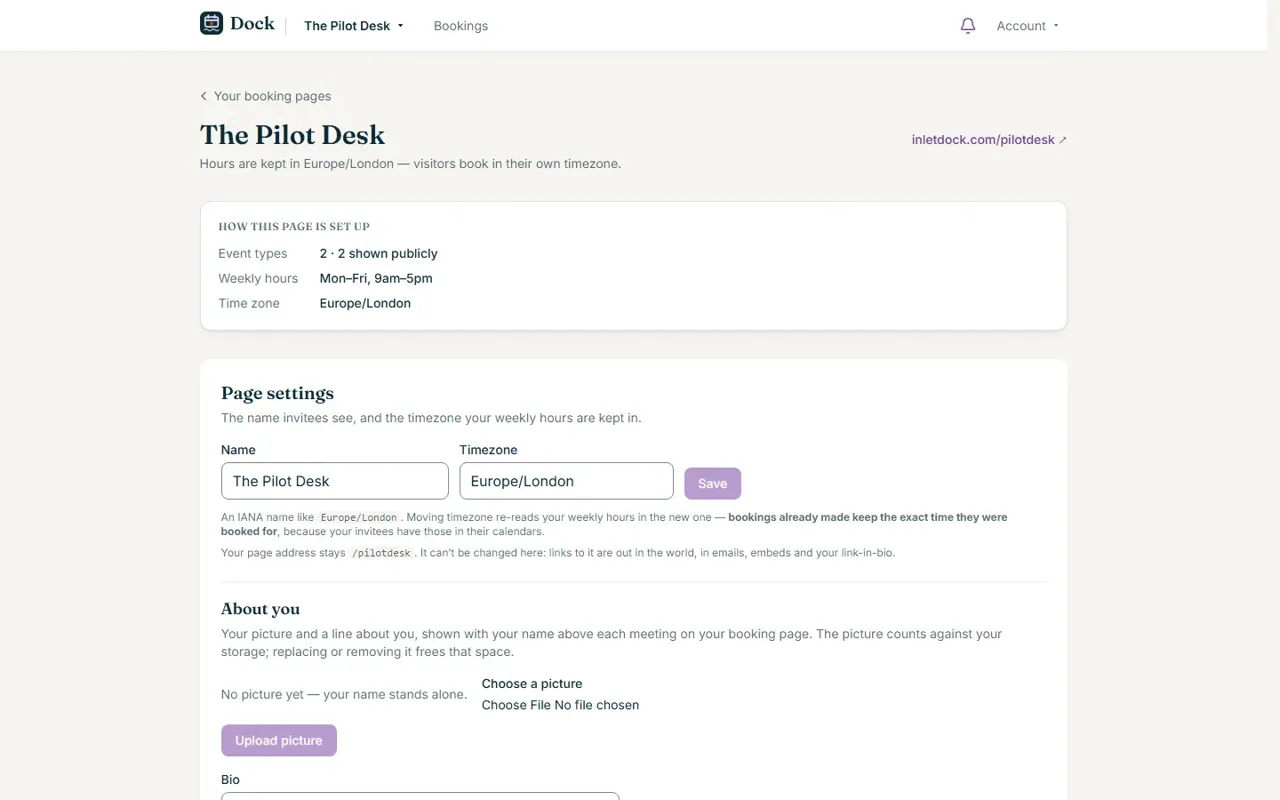Click the Choose File picker
This screenshot has width=1280, height=800.
[x=560, y=705]
